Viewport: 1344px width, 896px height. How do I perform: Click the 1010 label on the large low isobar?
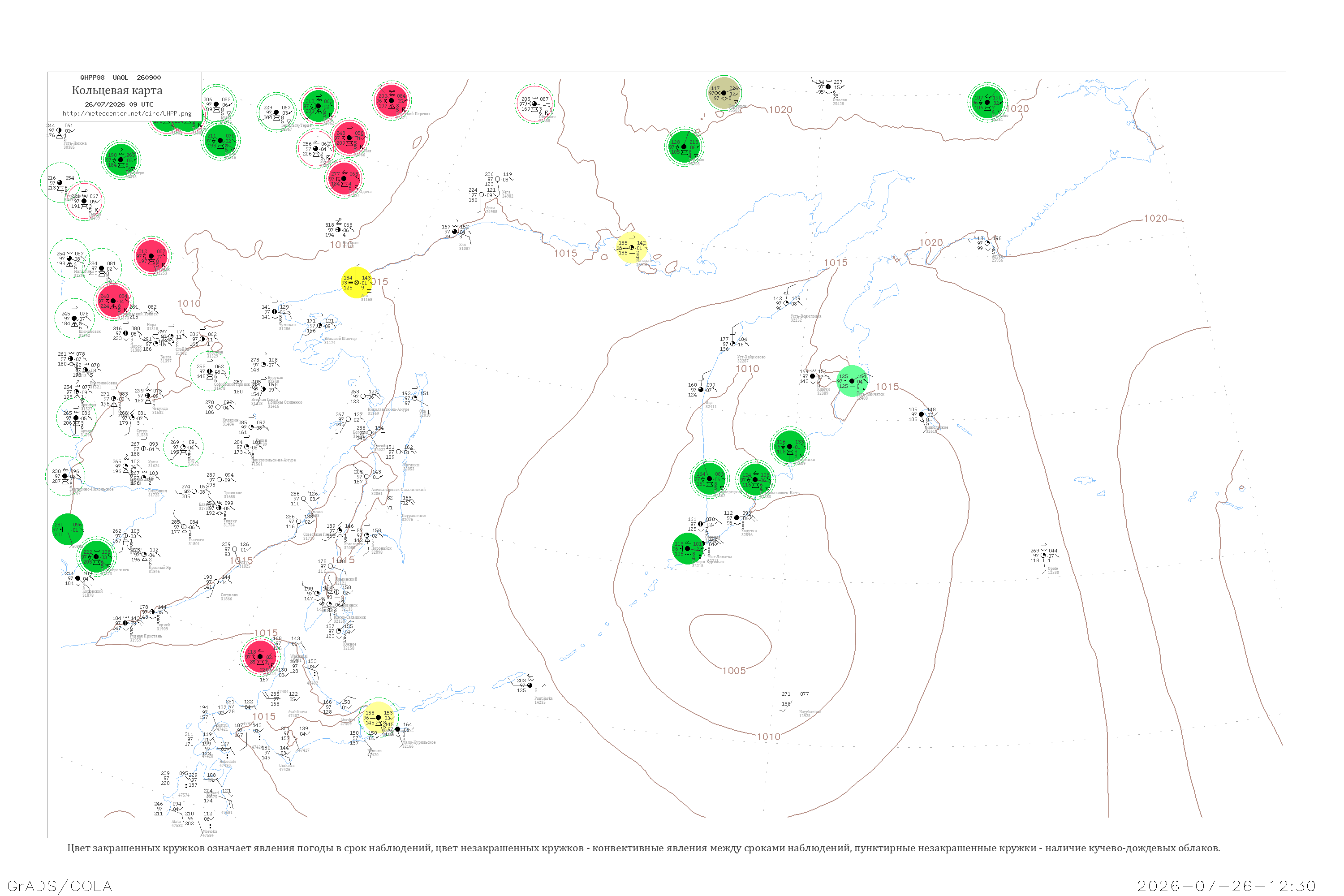769,737
